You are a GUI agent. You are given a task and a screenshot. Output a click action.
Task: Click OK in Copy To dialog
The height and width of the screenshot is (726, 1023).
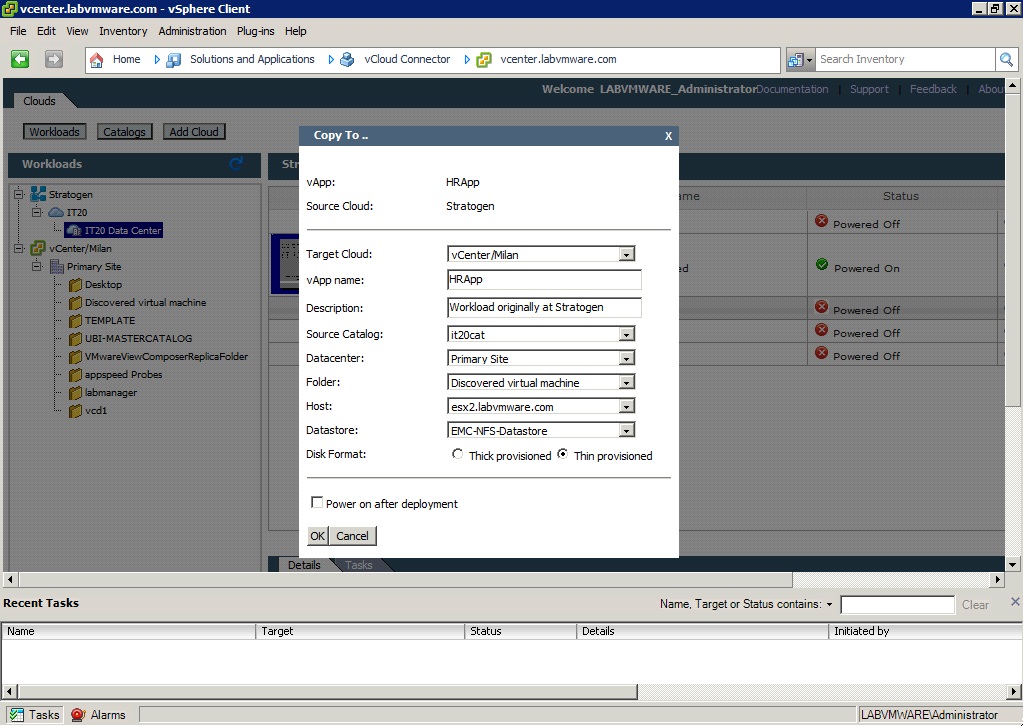(317, 536)
